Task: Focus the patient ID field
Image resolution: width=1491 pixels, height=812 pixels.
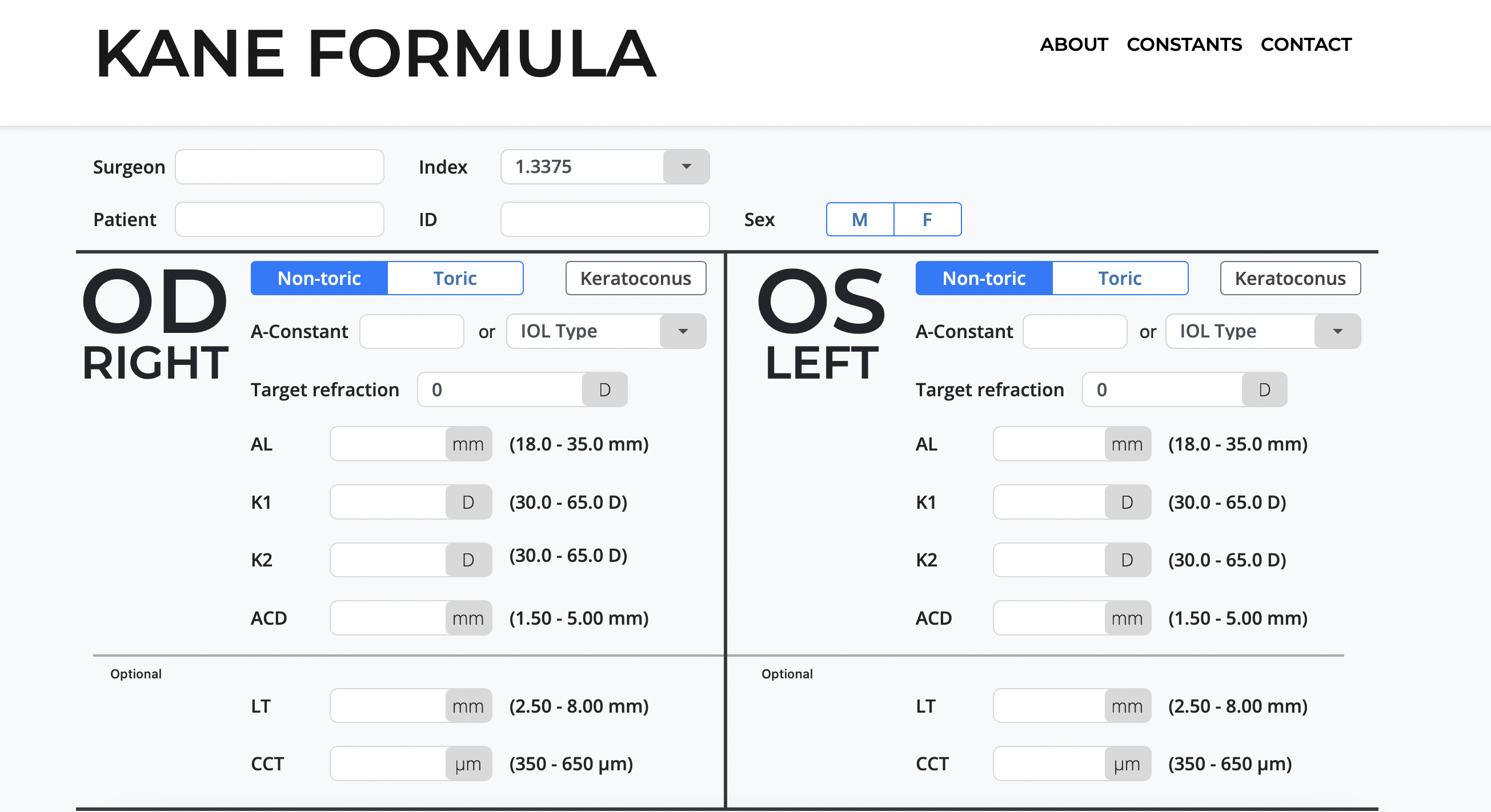Action: pyautogui.click(x=605, y=219)
